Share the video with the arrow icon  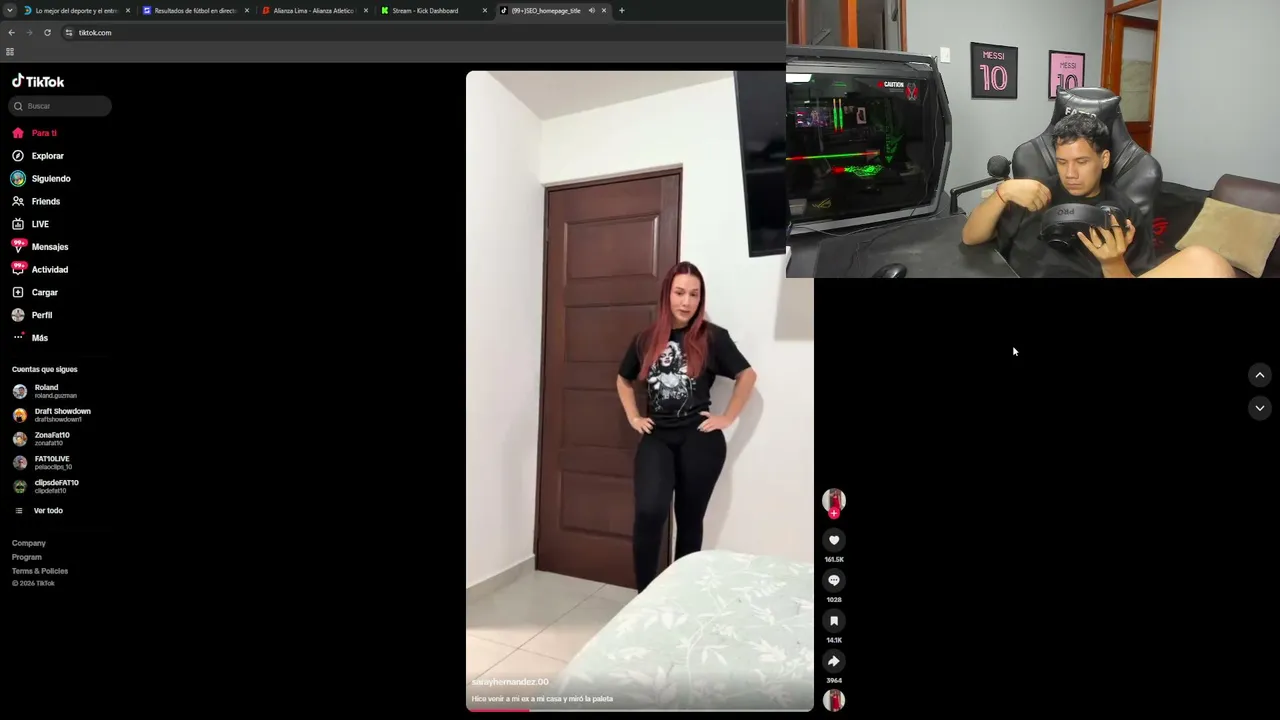tap(834, 661)
